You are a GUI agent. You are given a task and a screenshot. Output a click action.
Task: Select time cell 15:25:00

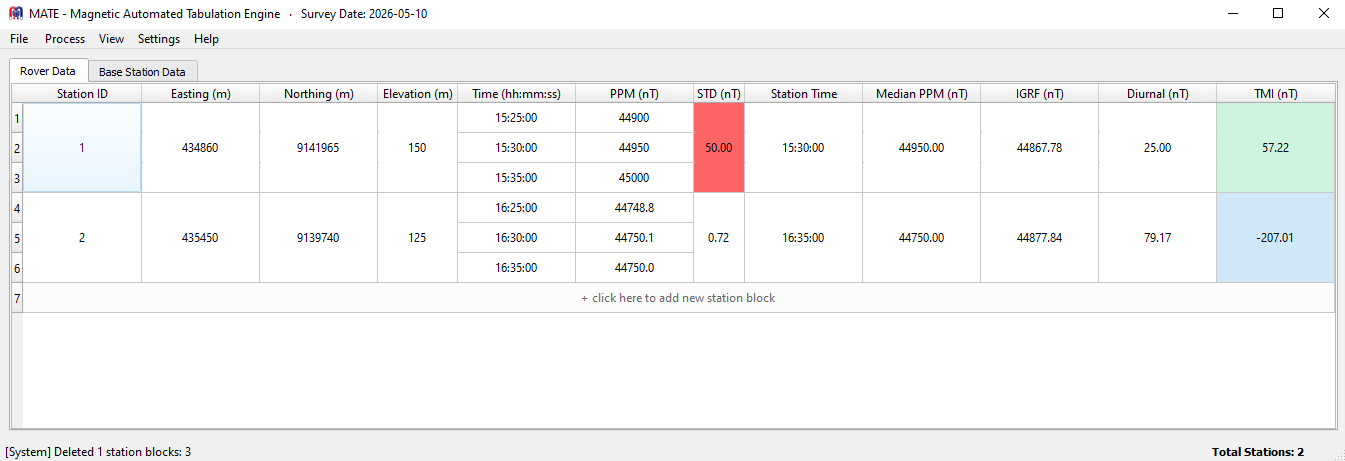(x=516, y=118)
